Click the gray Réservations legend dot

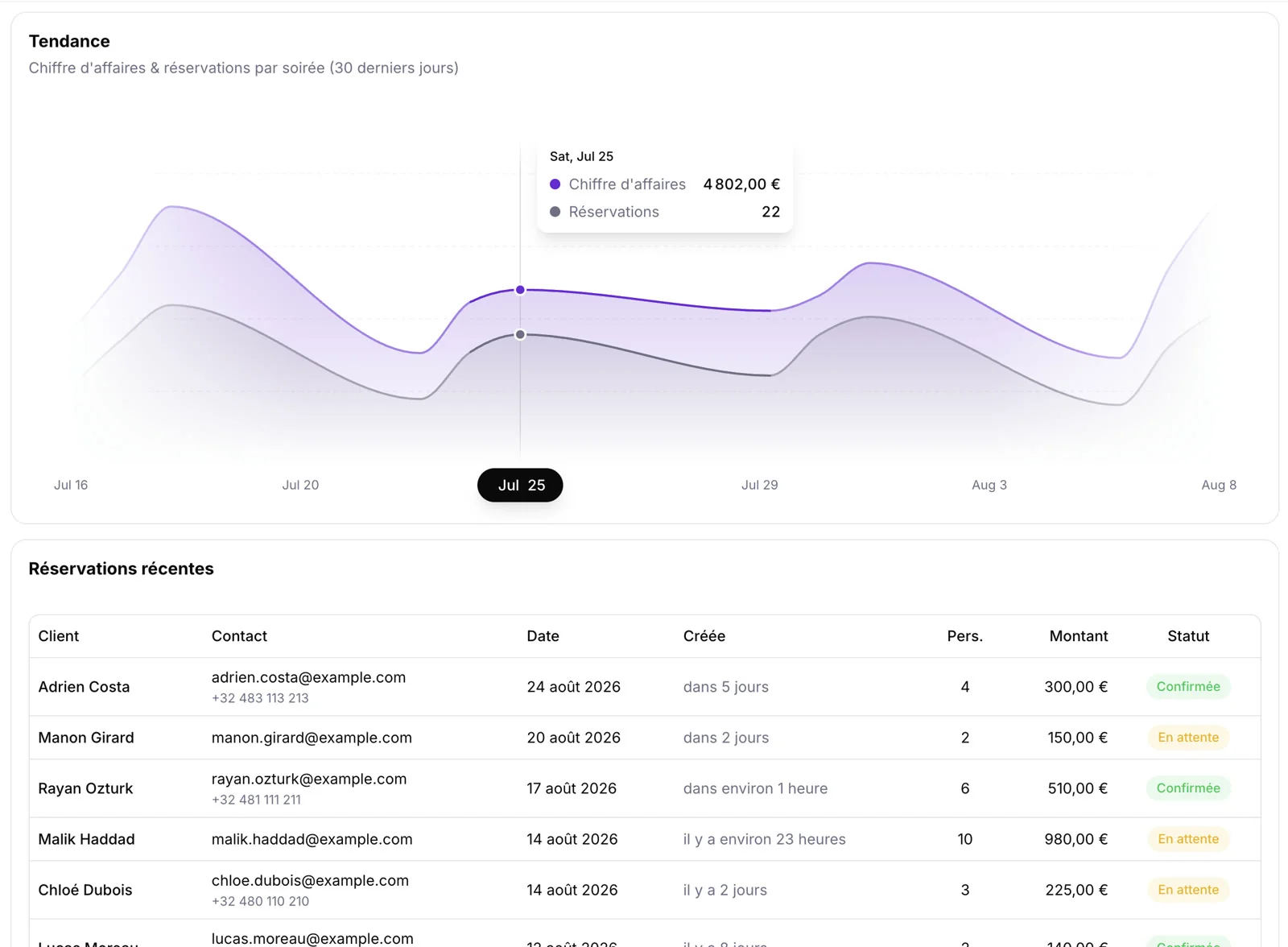click(x=555, y=212)
